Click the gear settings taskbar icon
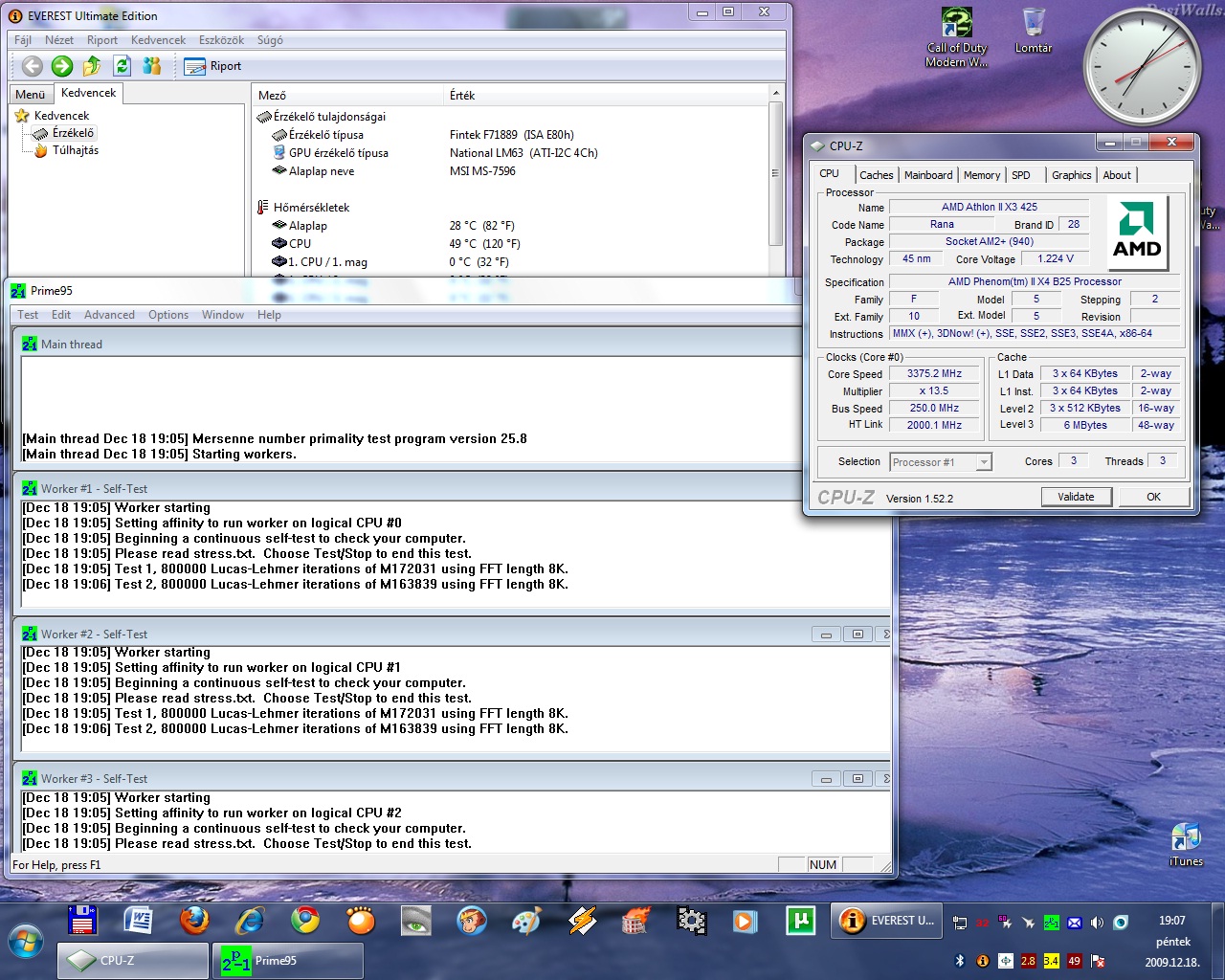 (691, 921)
